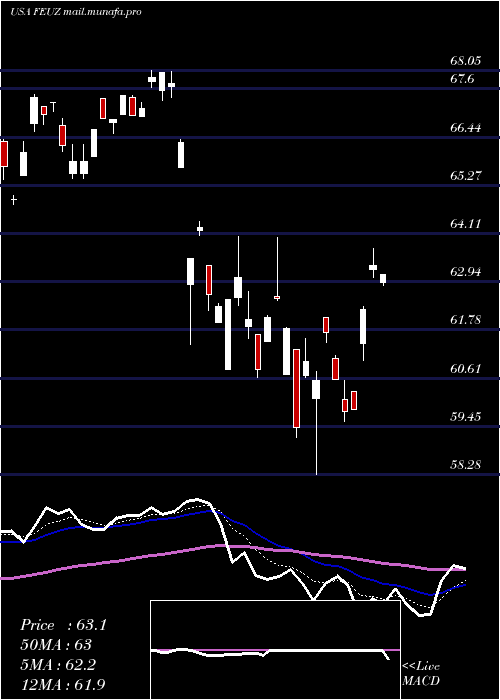
Task: Click the 66.44 price axis label
Action: (465, 128)
